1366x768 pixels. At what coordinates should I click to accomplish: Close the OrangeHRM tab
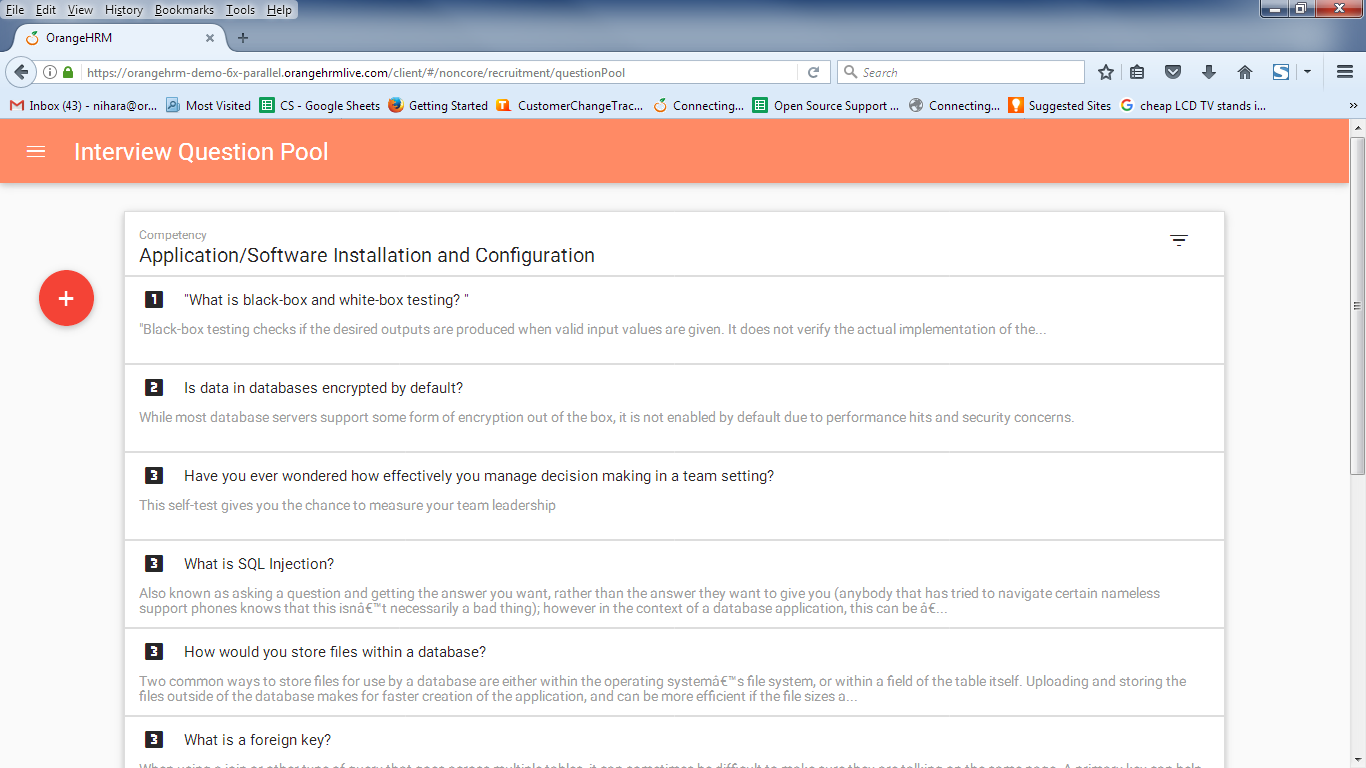[210, 38]
